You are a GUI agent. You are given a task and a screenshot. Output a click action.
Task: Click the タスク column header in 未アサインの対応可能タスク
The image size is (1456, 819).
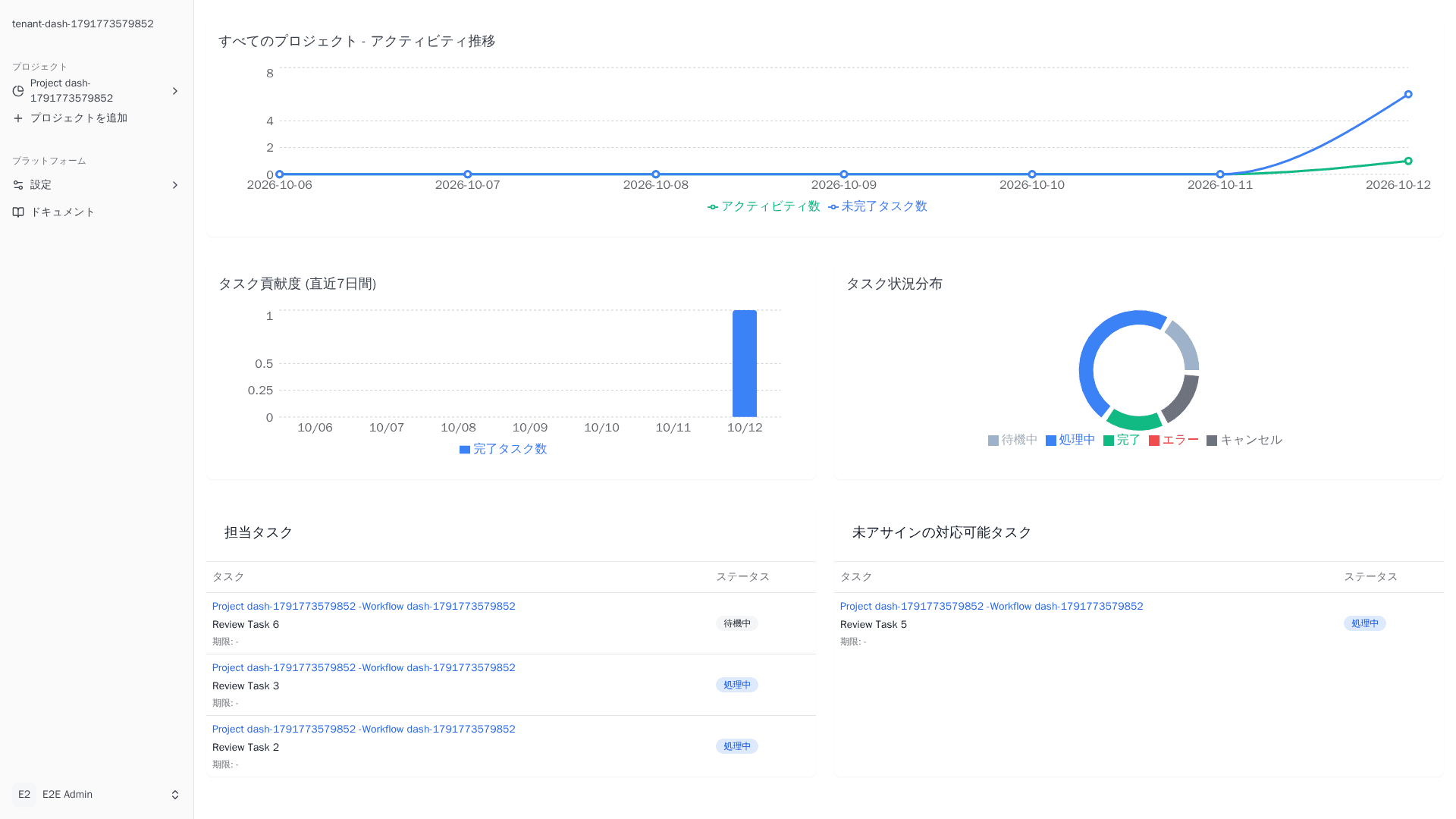[856, 577]
